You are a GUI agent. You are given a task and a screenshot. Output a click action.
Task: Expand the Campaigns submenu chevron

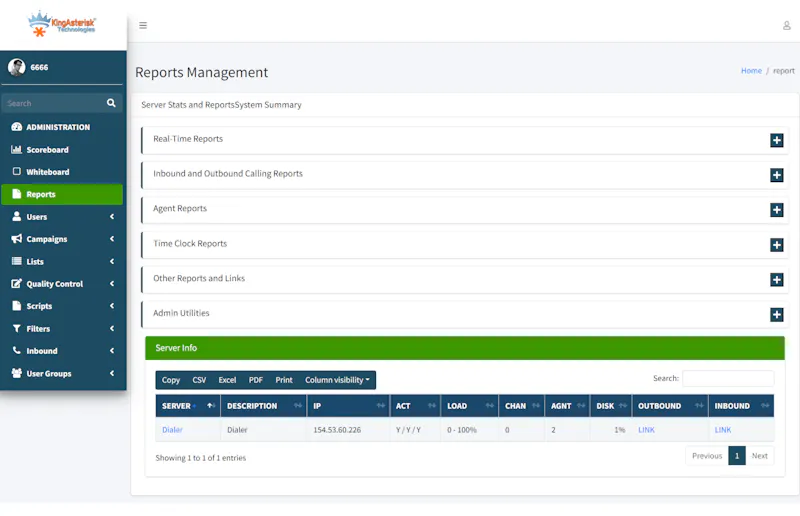112,238
